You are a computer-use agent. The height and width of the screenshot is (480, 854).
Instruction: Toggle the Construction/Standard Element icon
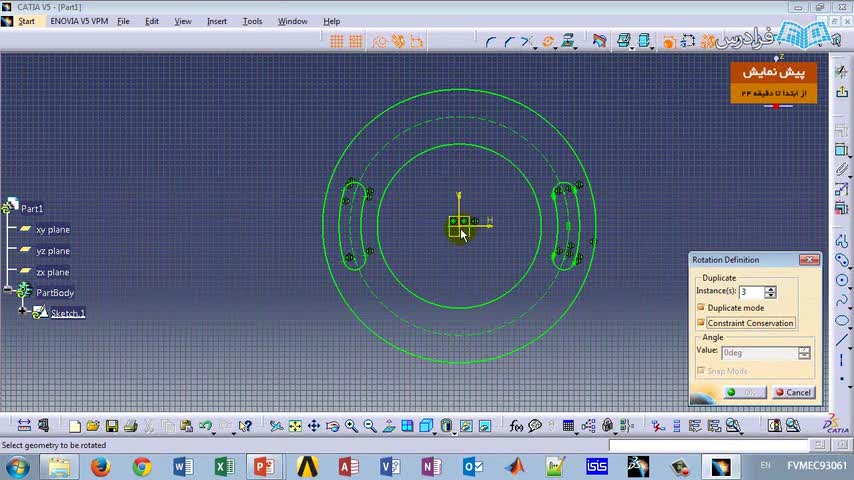coord(379,41)
